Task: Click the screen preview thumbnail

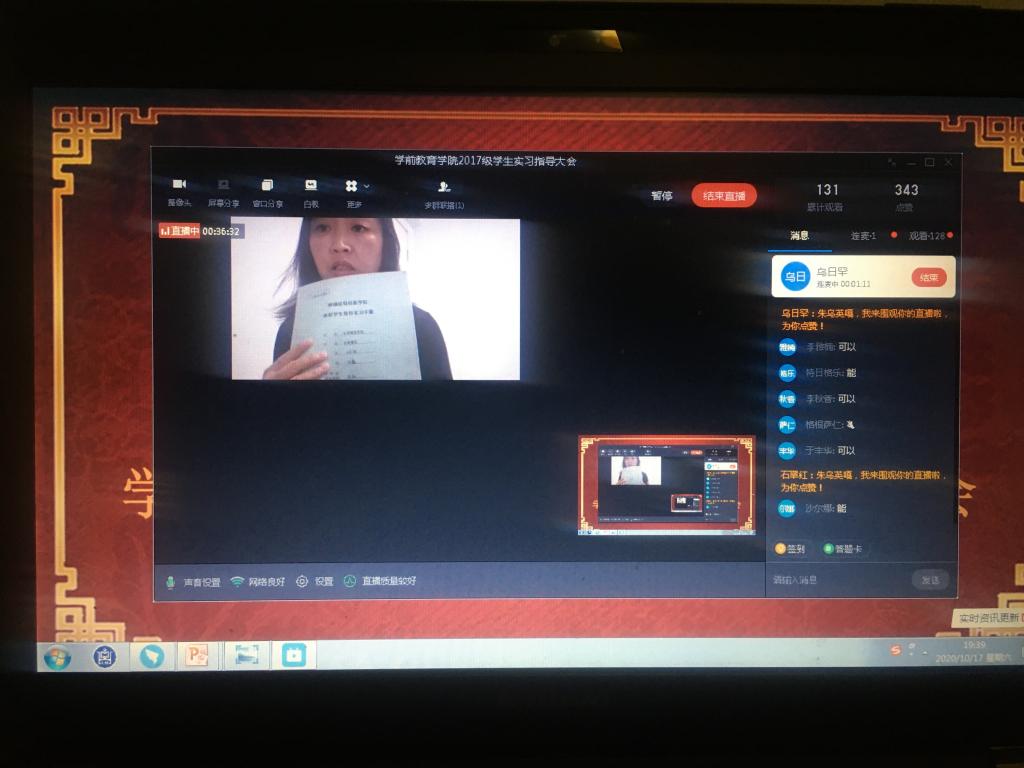Action: point(666,483)
